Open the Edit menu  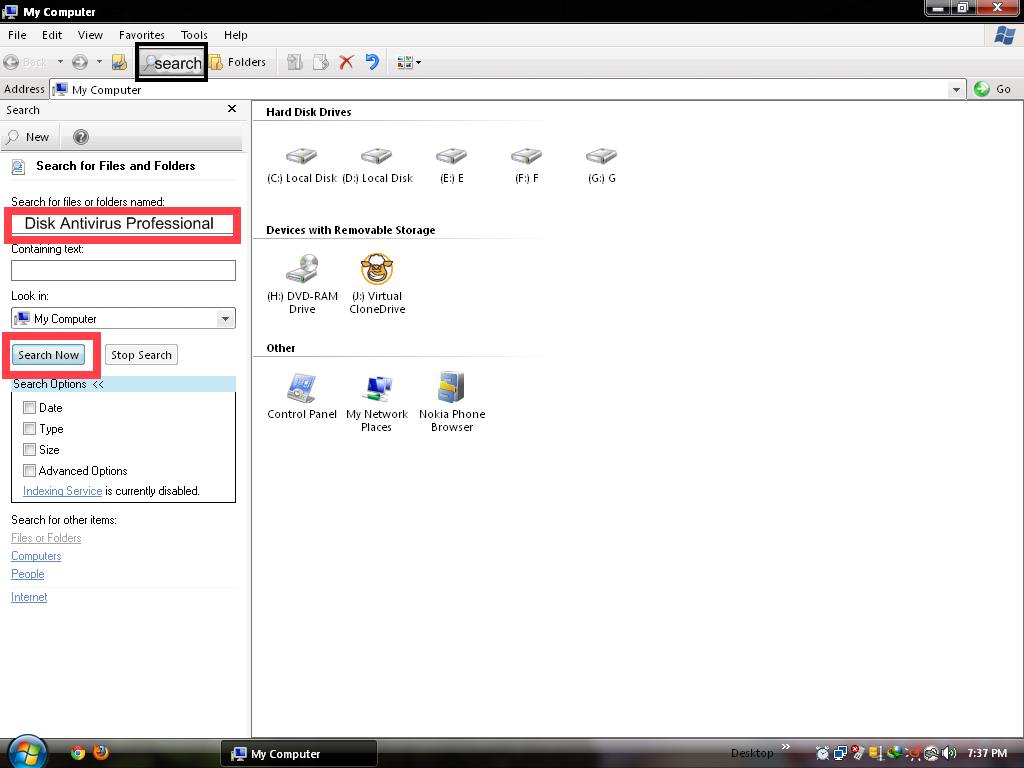tap(52, 35)
